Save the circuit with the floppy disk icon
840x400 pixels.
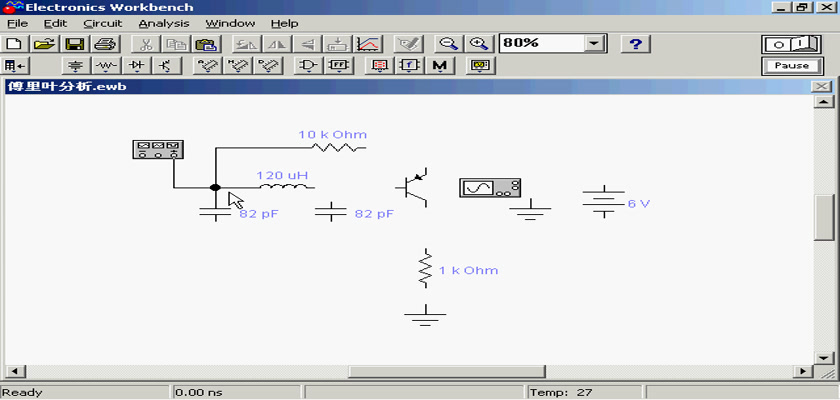(75, 44)
